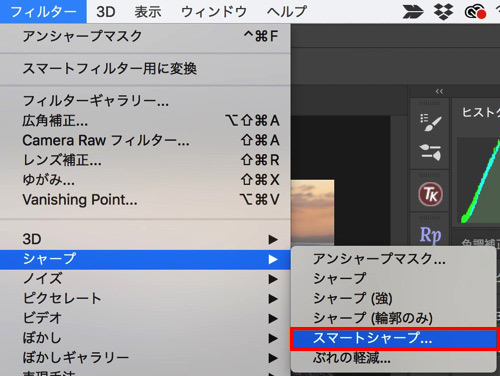Image resolution: width=500 pixels, height=376 pixels.
Task: Open the Adjustments sliders panel icon
Action: click(x=430, y=152)
